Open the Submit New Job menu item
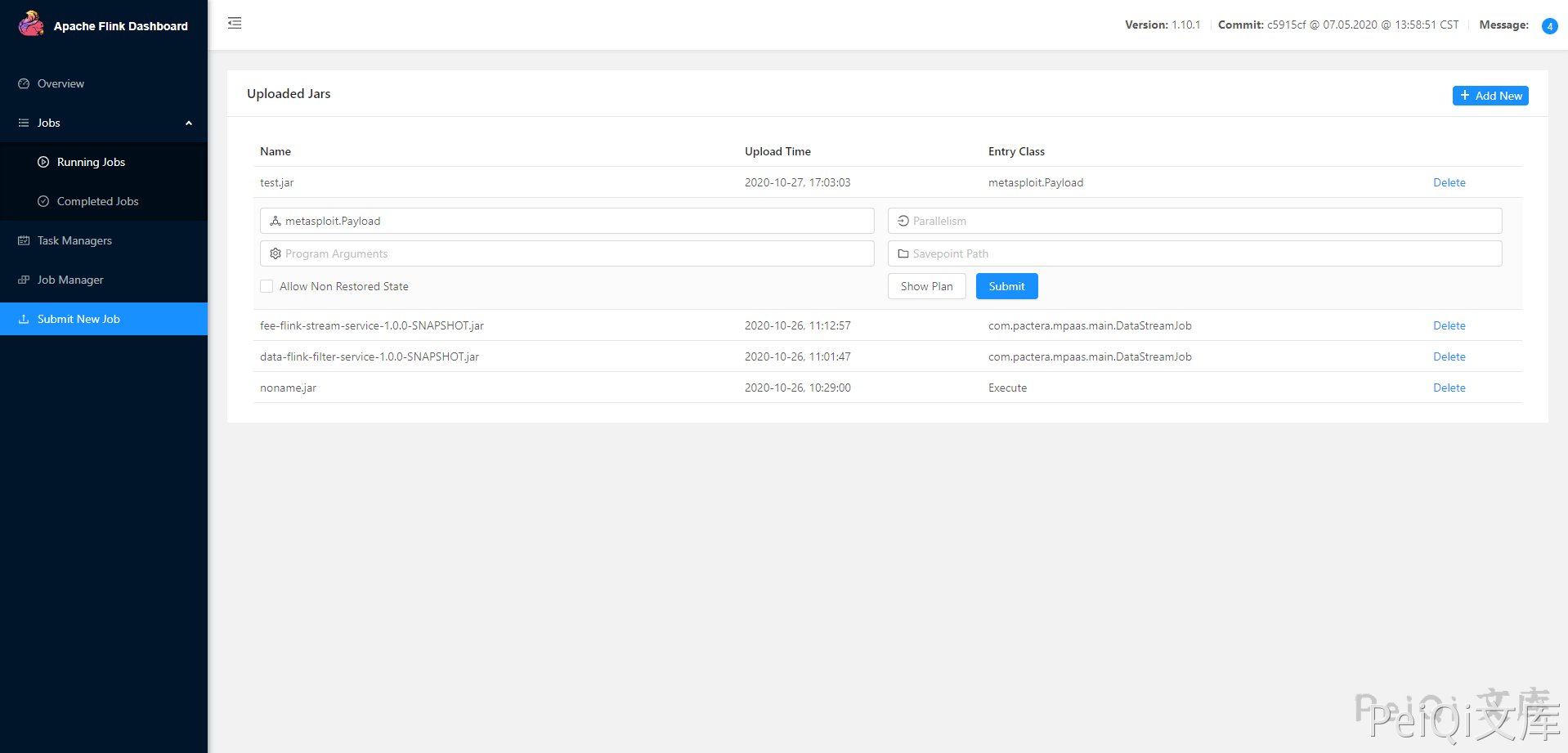 tap(78, 319)
